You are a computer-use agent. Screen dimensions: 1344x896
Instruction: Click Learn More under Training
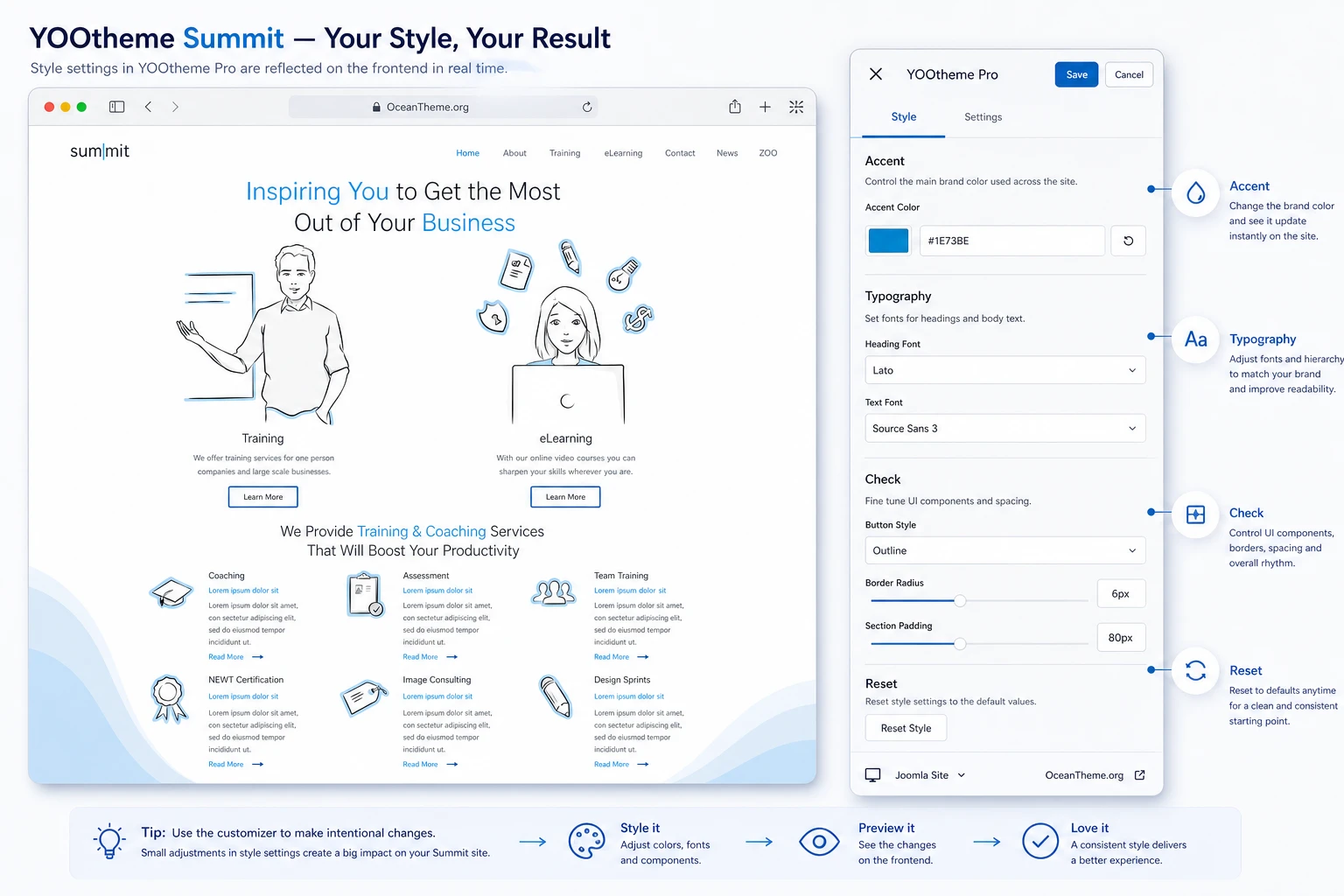263,497
